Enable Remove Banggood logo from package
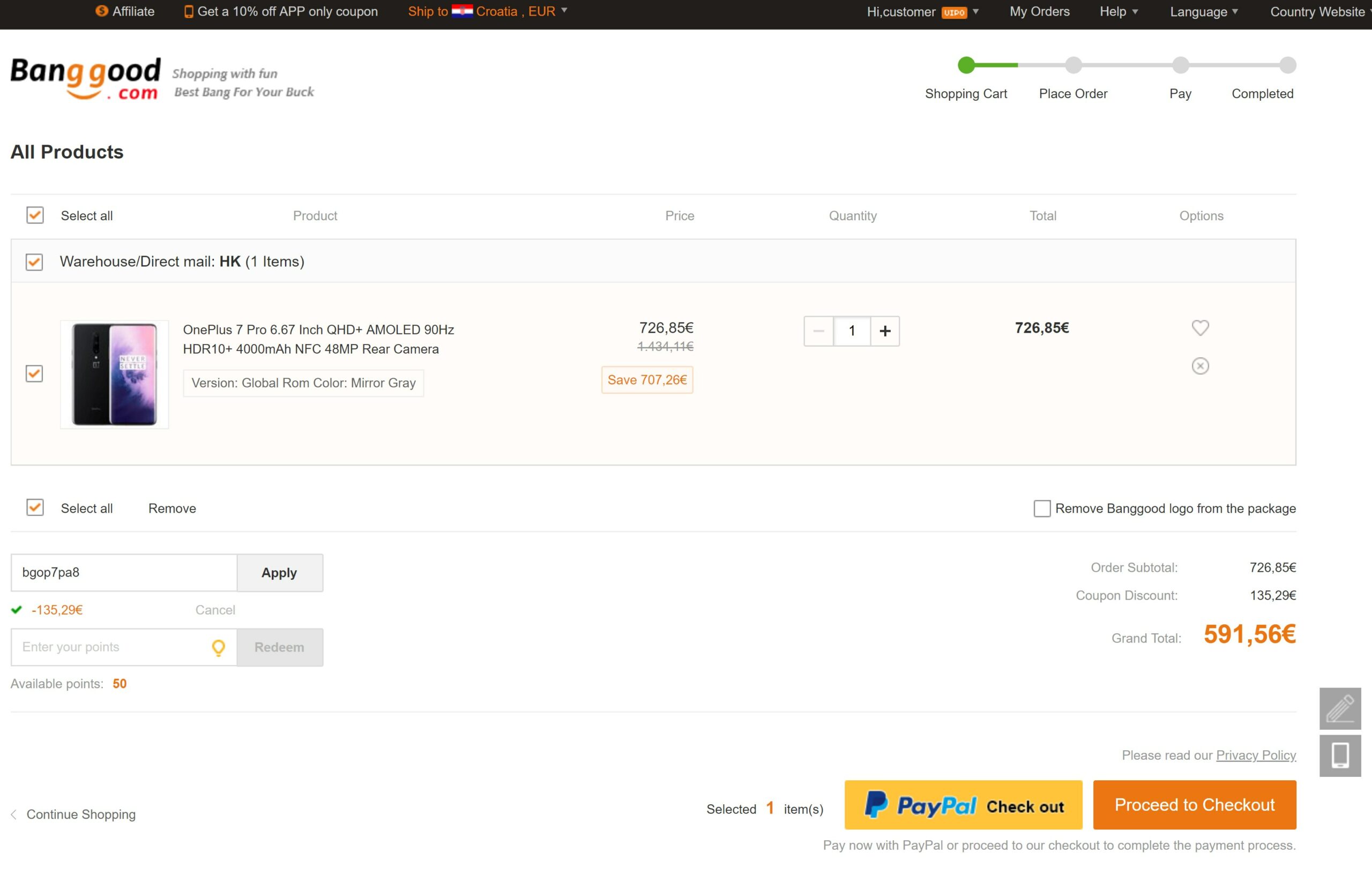This screenshot has width=1372, height=875. click(x=1041, y=508)
